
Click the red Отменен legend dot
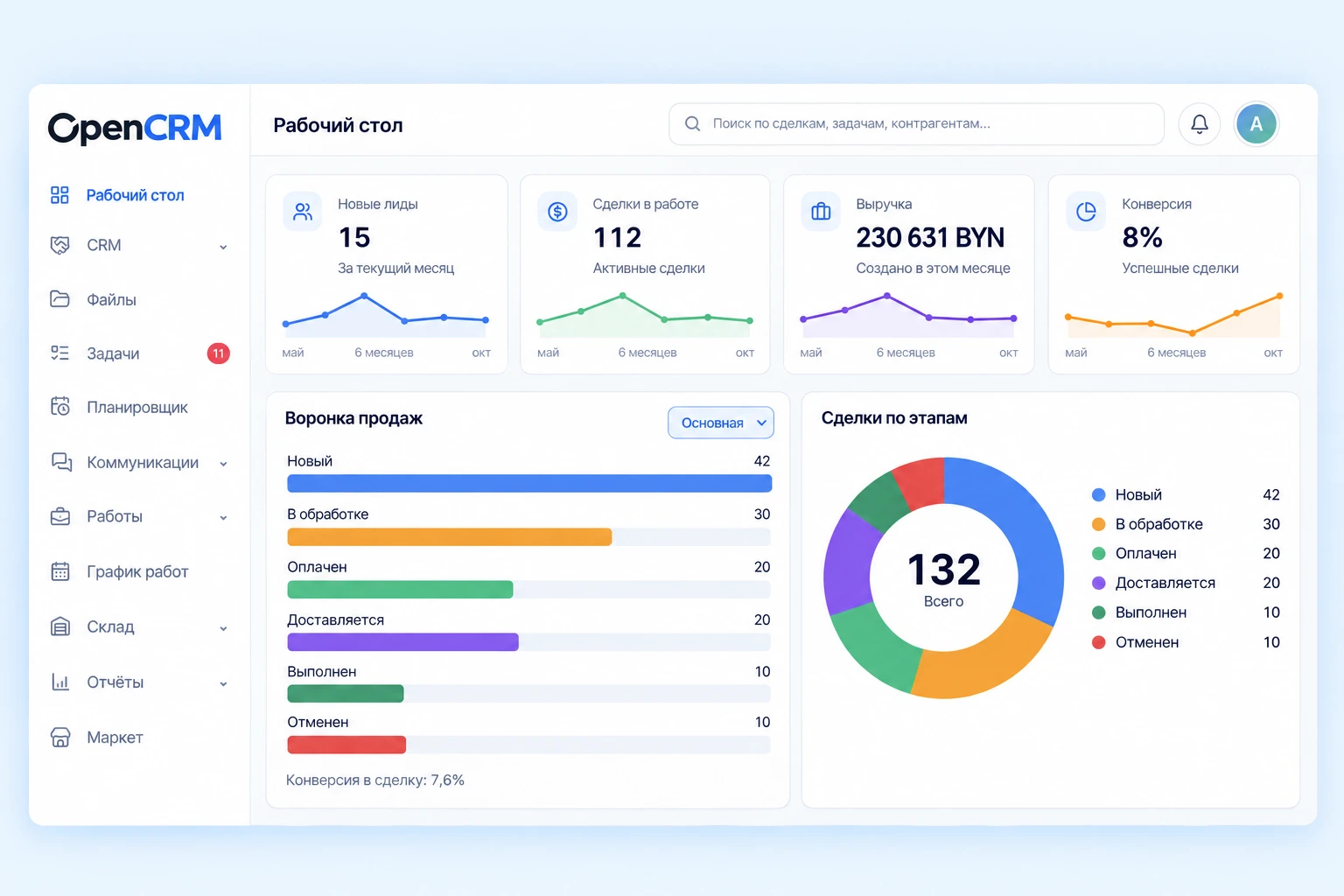tap(1099, 642)
